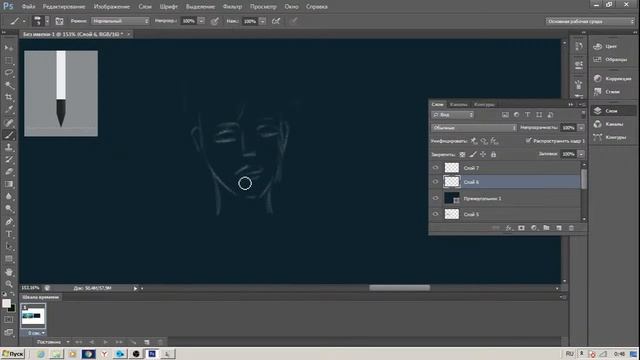This screenshot has height=360, width=640.
Task: Open the brush opacity slider arrow in options bar
Action: click(x=201, y=21)
